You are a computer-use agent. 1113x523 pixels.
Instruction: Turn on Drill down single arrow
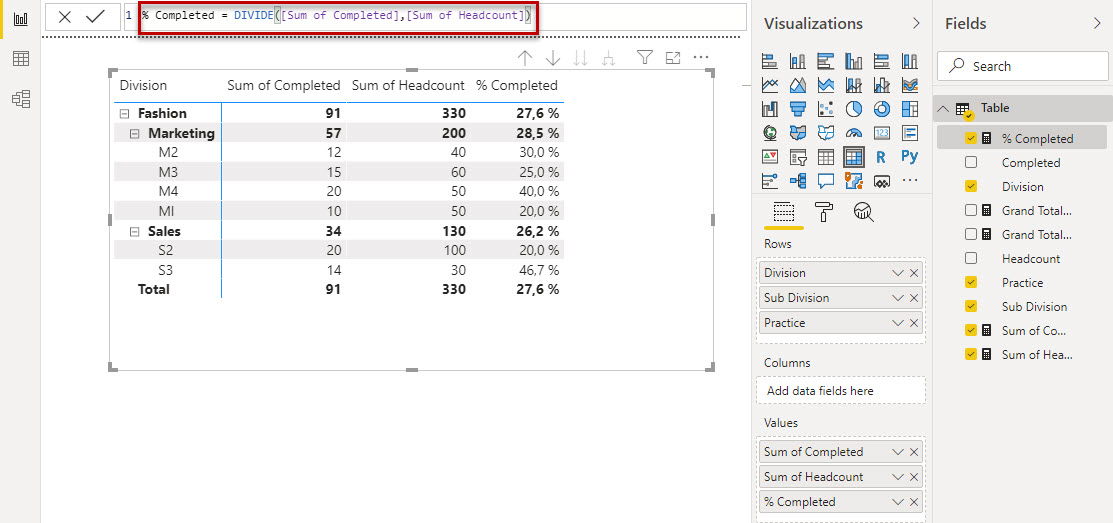[x=552, y=58]
